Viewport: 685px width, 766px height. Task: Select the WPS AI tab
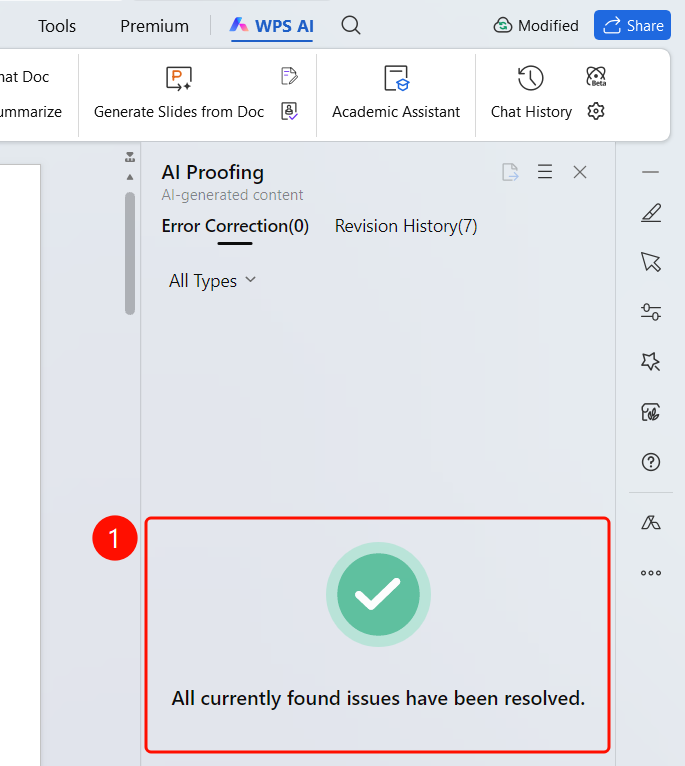click(272, 26)
